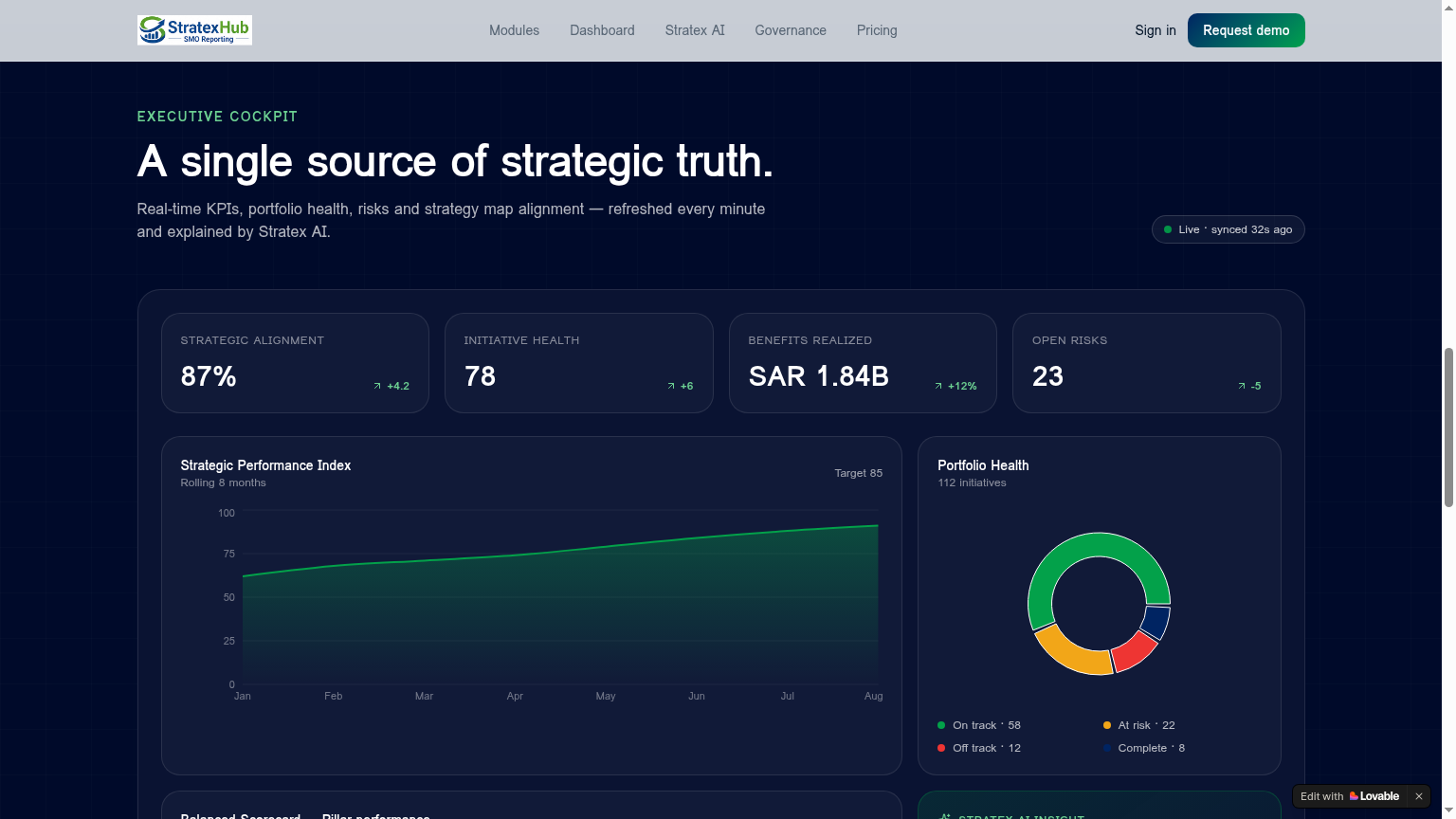
Task: Select Governance in the top navigation
Action: [791, 30]
